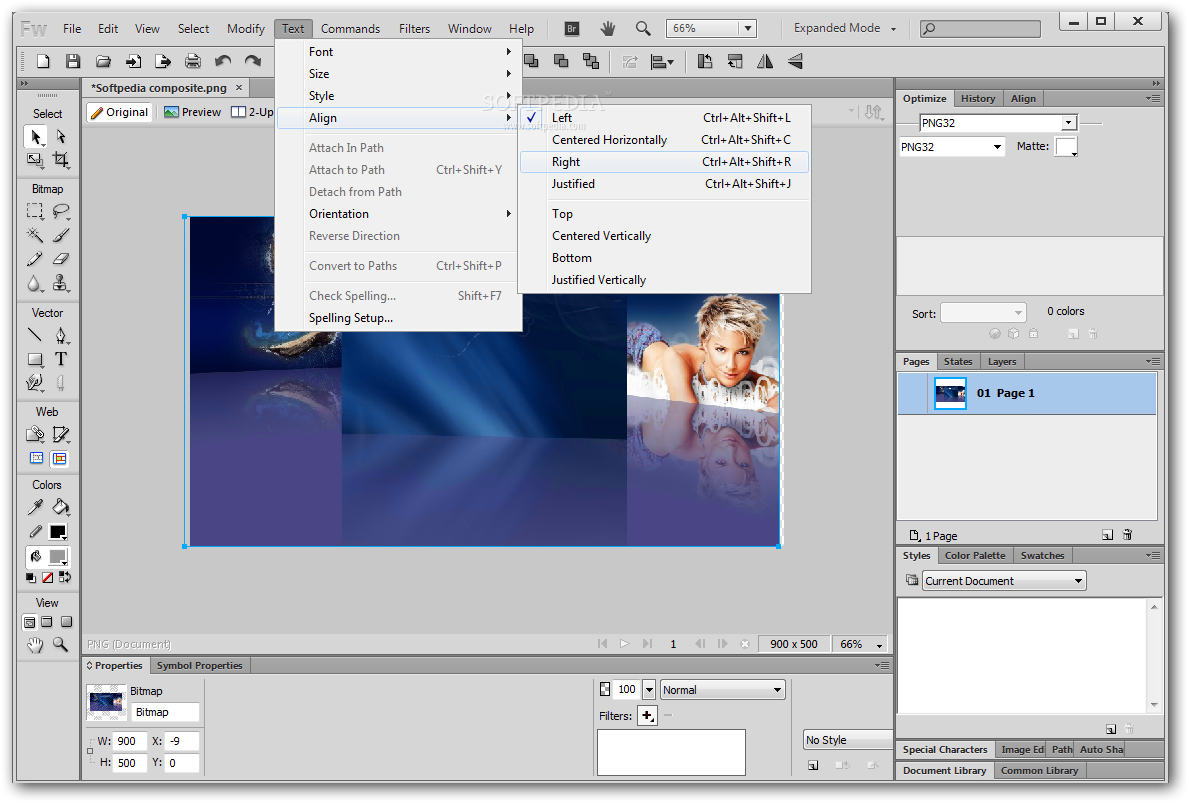Select the Rectangle tool

point(35,359)
